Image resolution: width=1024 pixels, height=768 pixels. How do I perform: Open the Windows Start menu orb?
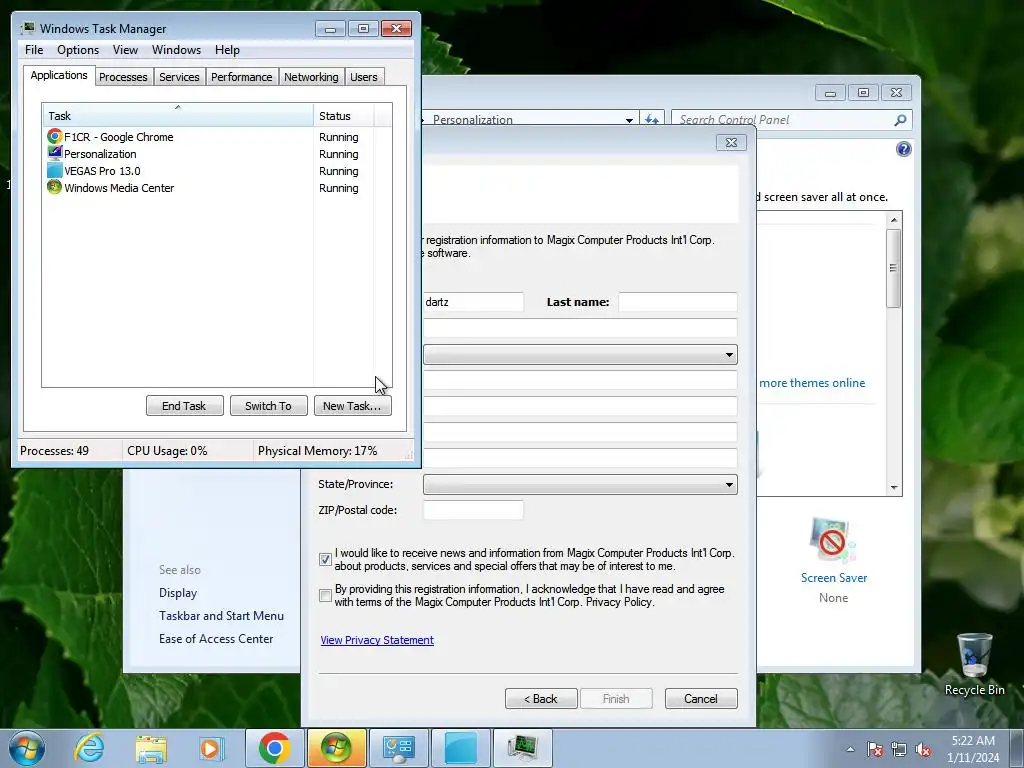pos(27,748)
